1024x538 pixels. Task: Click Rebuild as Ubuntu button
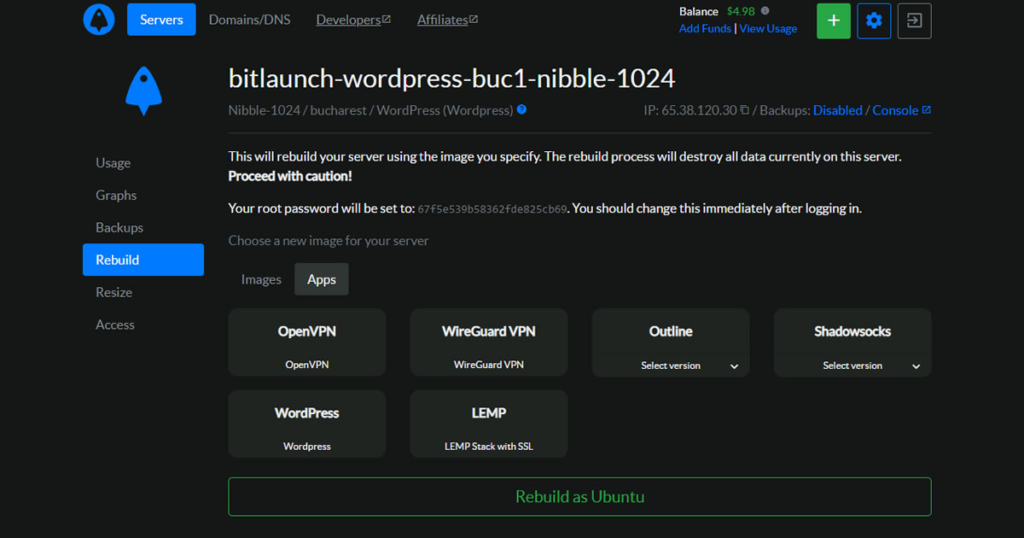pyautogui.click(x=579, y=497)
